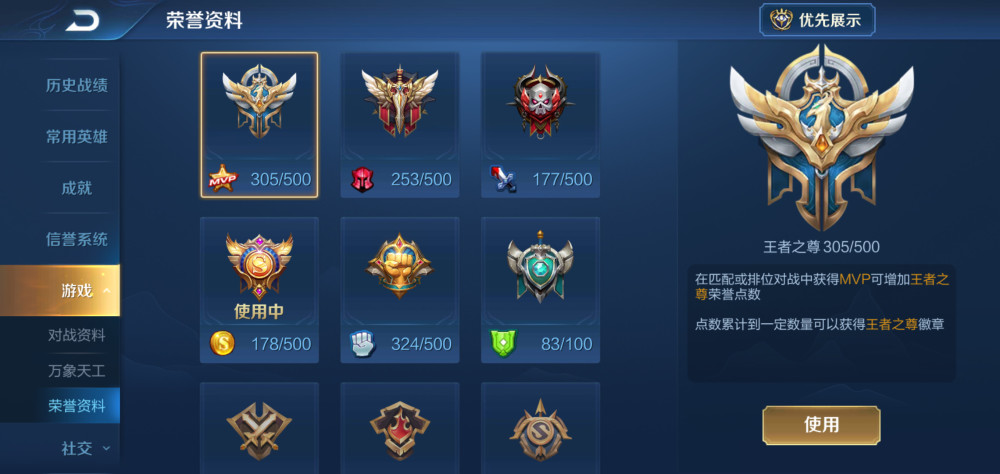This screenshot has width=1000, height=474.
Task: Click the 使用 button
Action: (821, 425)
